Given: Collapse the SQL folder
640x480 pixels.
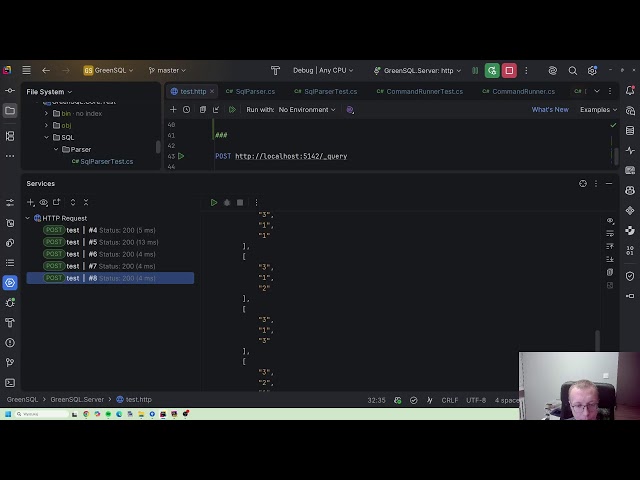Looking at the screenshot, I should coord(46,138).
